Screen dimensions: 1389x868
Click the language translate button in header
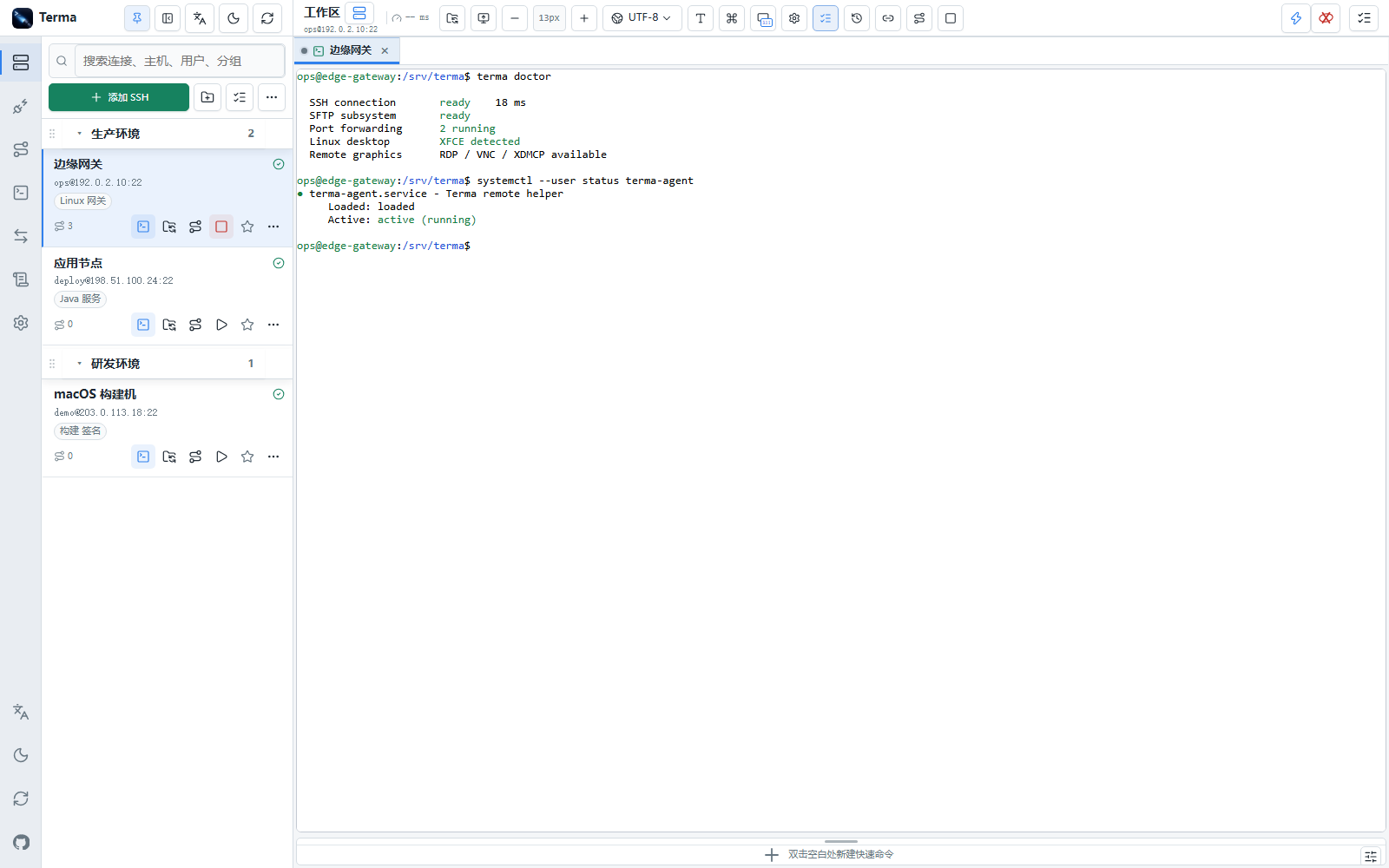[200, 18]
